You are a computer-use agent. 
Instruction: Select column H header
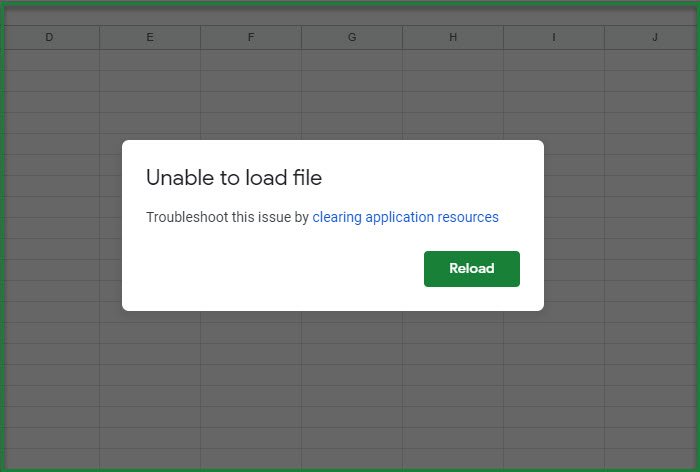pyautogui.click(x=453, y=38)
